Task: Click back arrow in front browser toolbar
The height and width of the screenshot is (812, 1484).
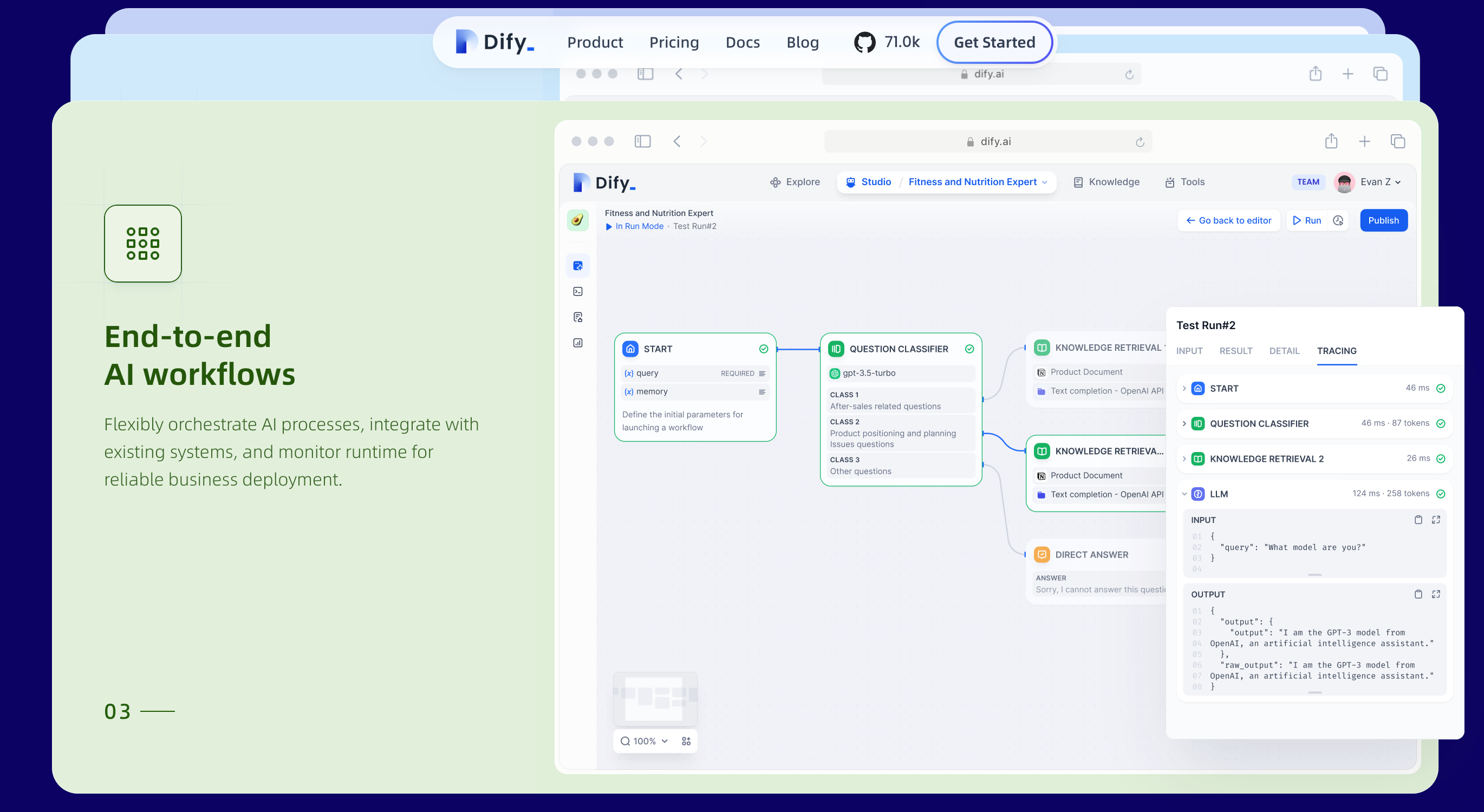Action: tap(678, 142)
